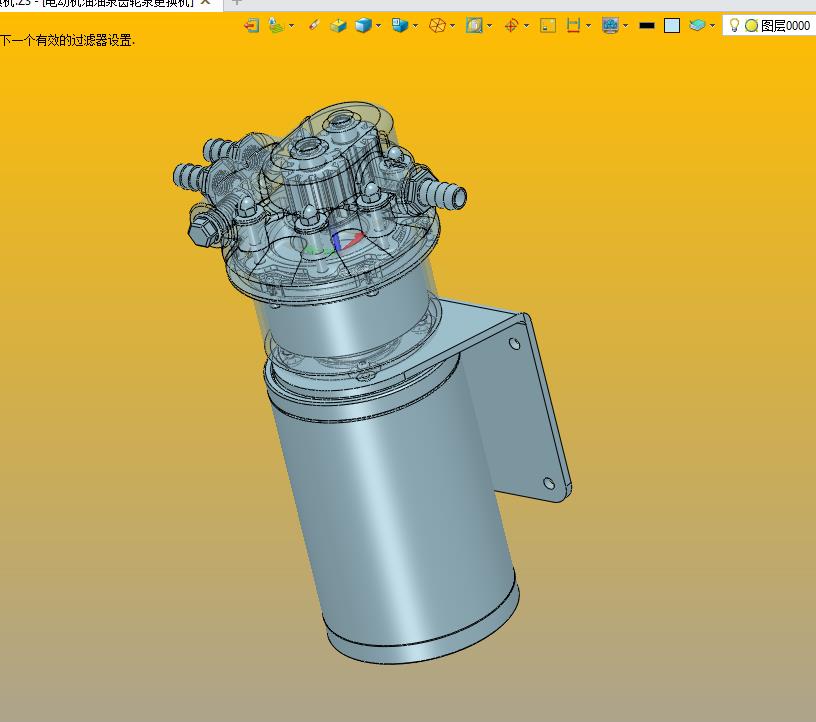The width and height of the screenshot is (816, 722).
Task: Click the orange square frame icon
Action: point(548,25)
